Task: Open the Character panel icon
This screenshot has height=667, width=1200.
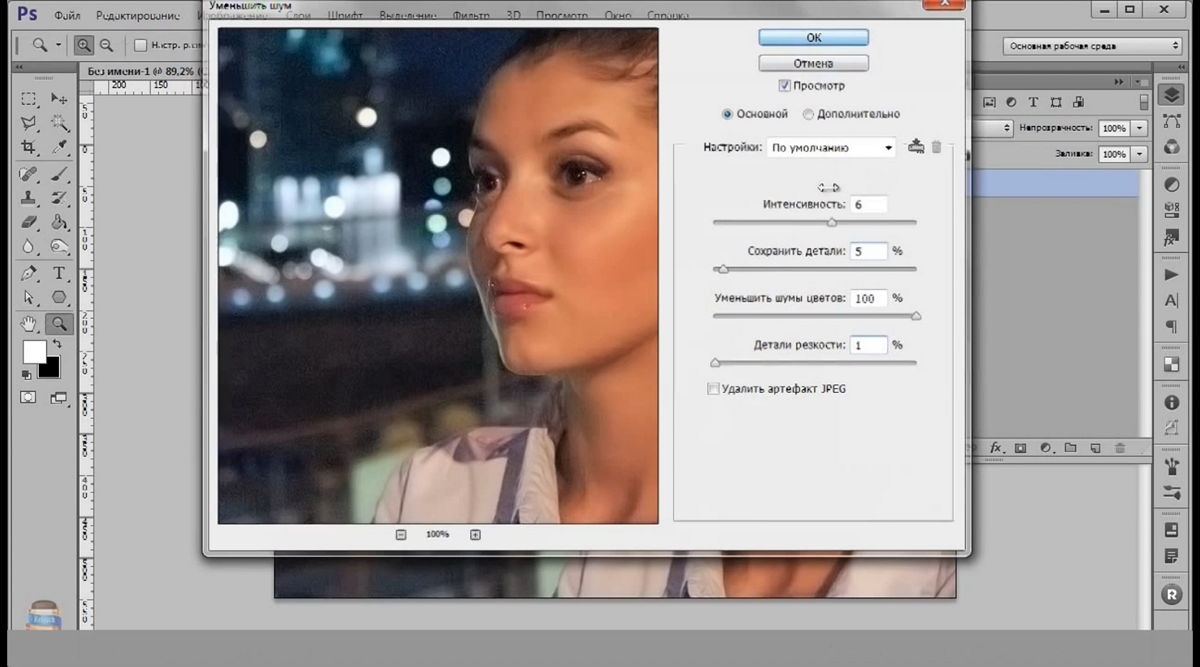Action: pyautogui.click(x=1171, y=300)
